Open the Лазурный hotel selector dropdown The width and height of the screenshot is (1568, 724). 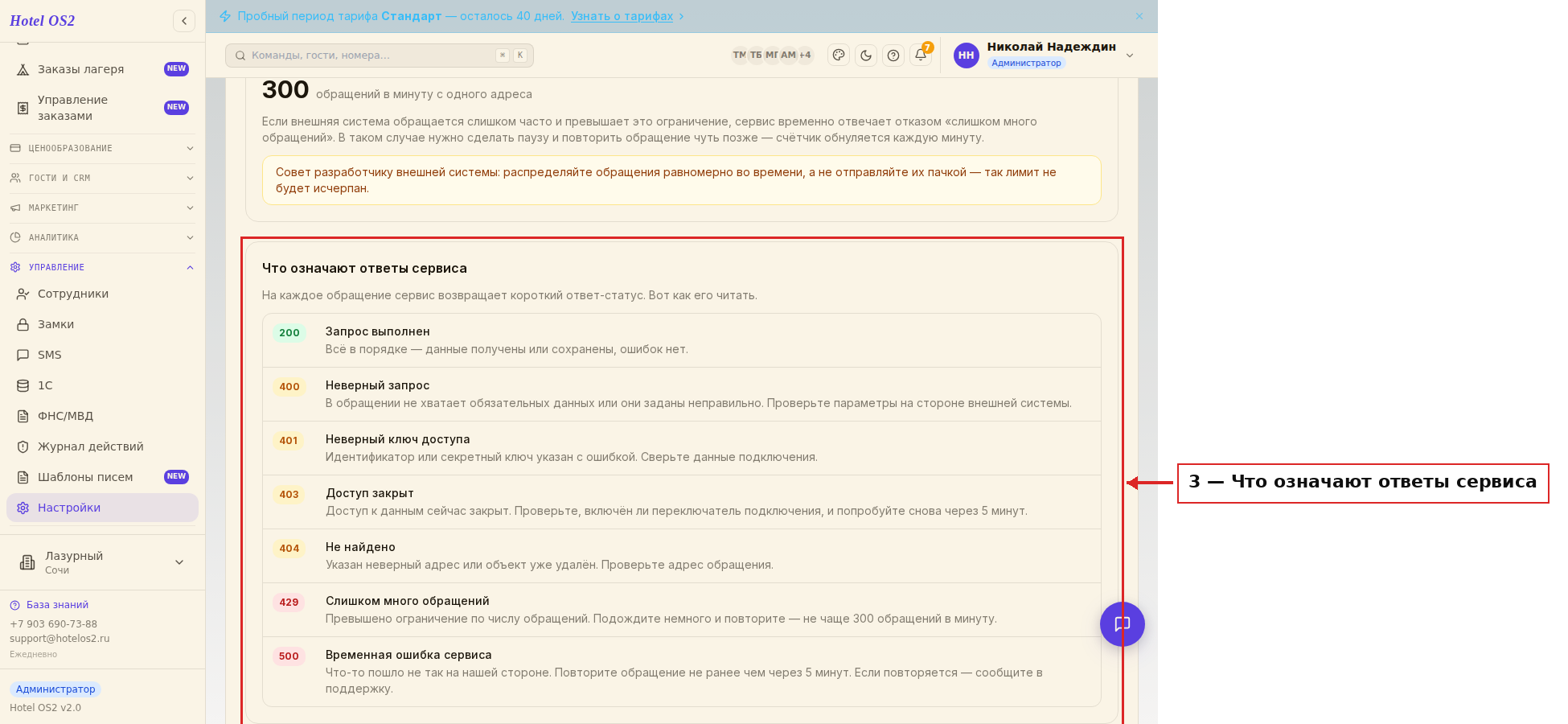(103, 562)
